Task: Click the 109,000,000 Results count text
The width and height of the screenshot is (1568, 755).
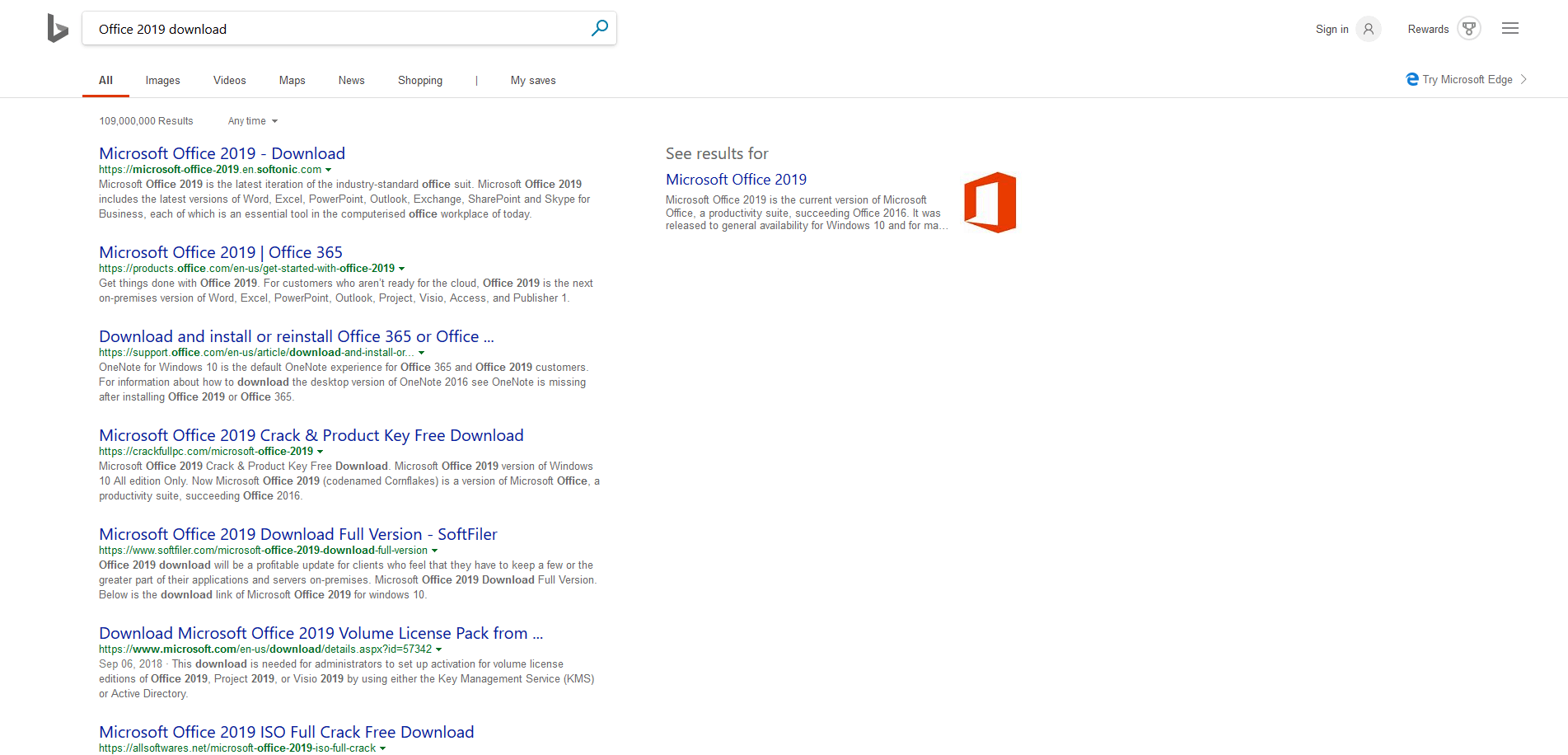Action: tap(146, 121)
